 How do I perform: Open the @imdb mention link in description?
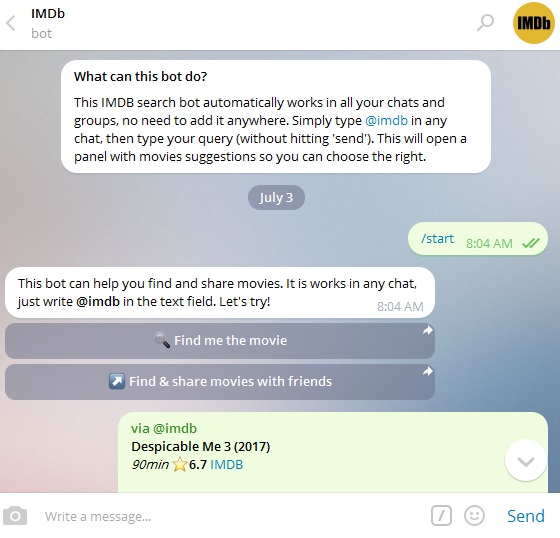pyautogui.click(x=386, y=120)
